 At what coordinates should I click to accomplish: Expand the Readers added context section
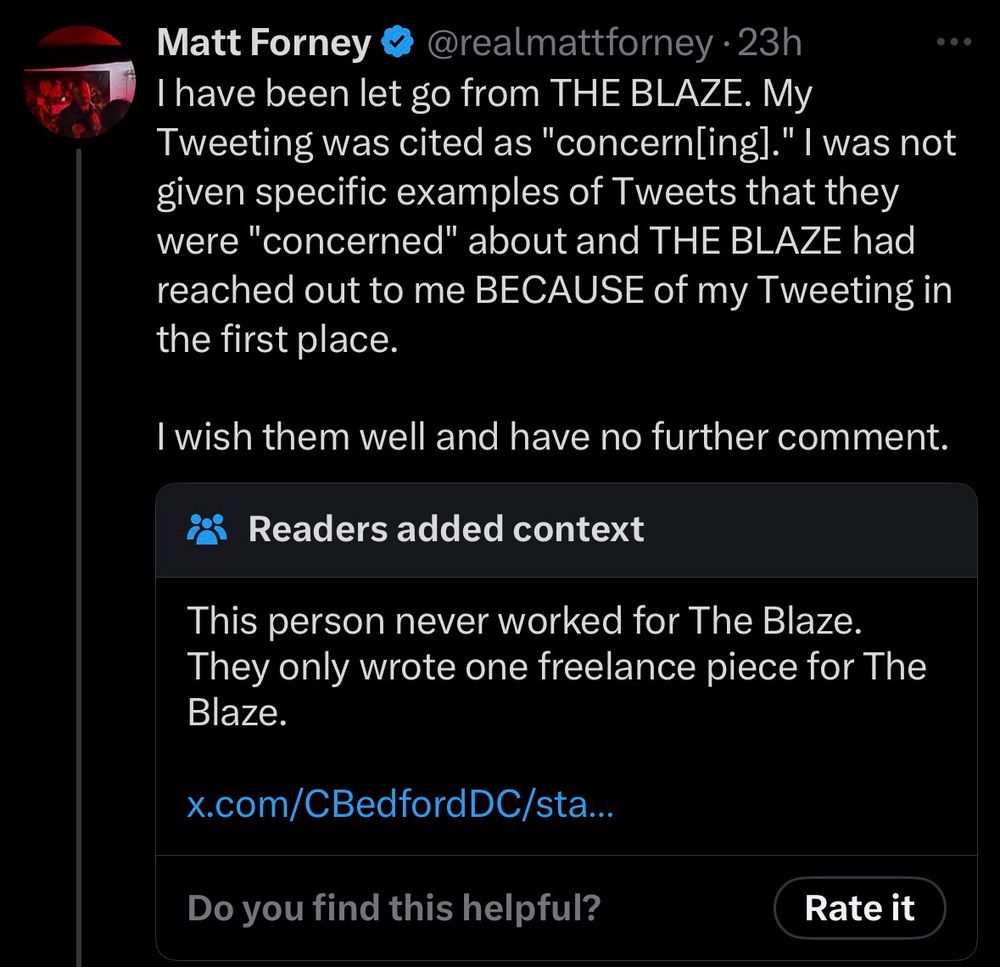point(447,528)
